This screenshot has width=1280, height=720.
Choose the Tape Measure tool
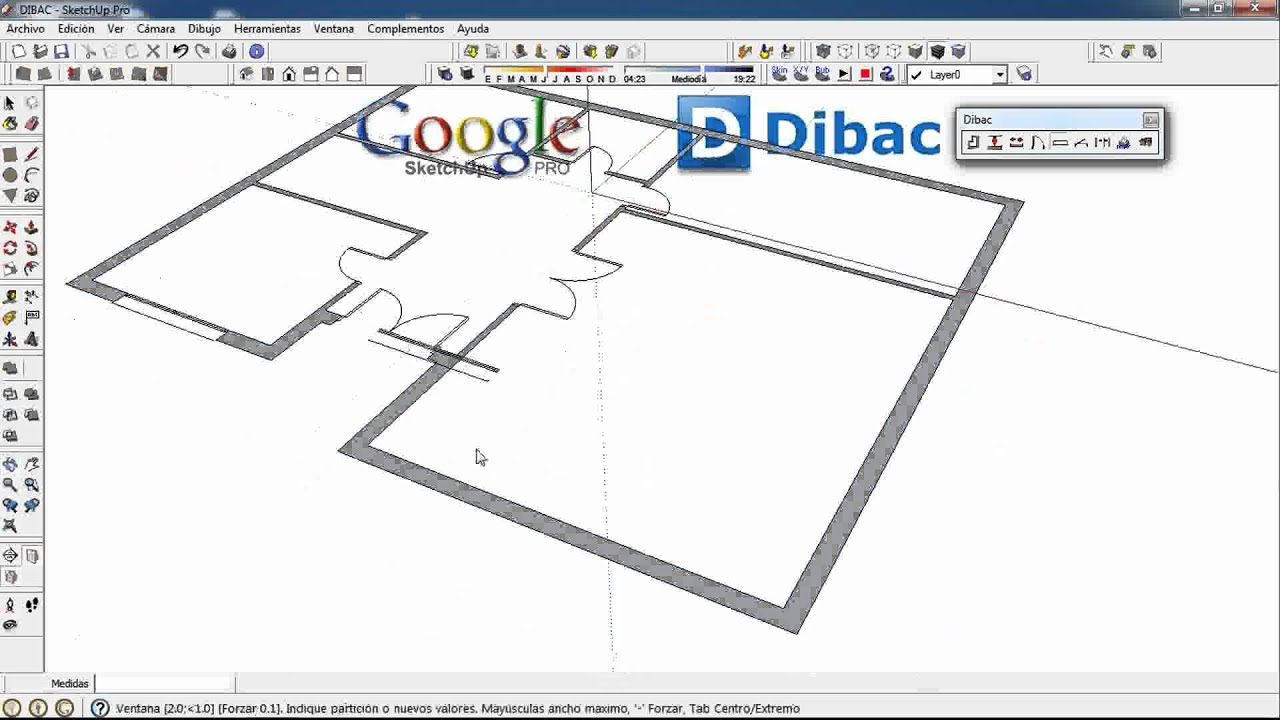click(10, 297)
